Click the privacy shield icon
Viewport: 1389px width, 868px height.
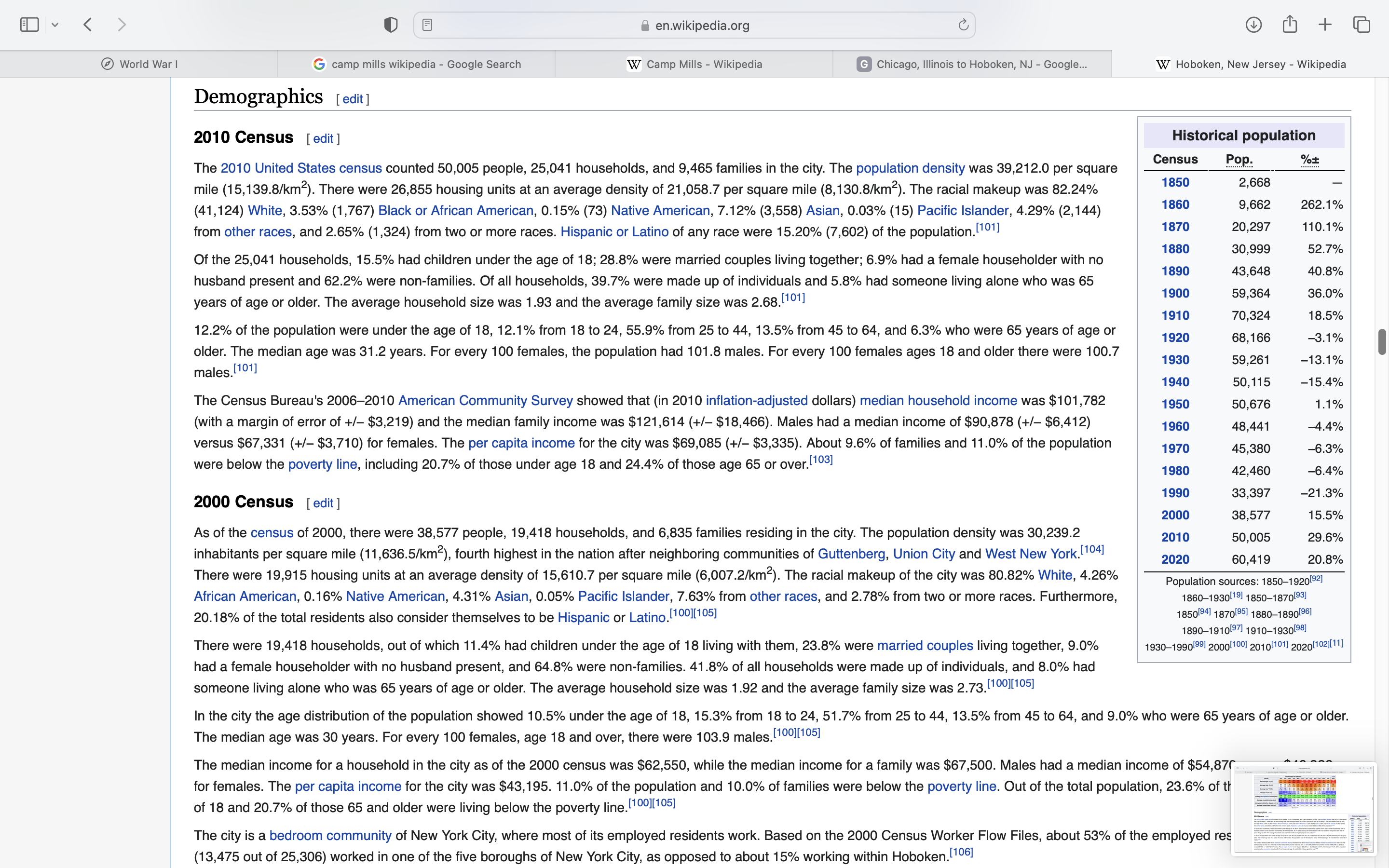390,25
